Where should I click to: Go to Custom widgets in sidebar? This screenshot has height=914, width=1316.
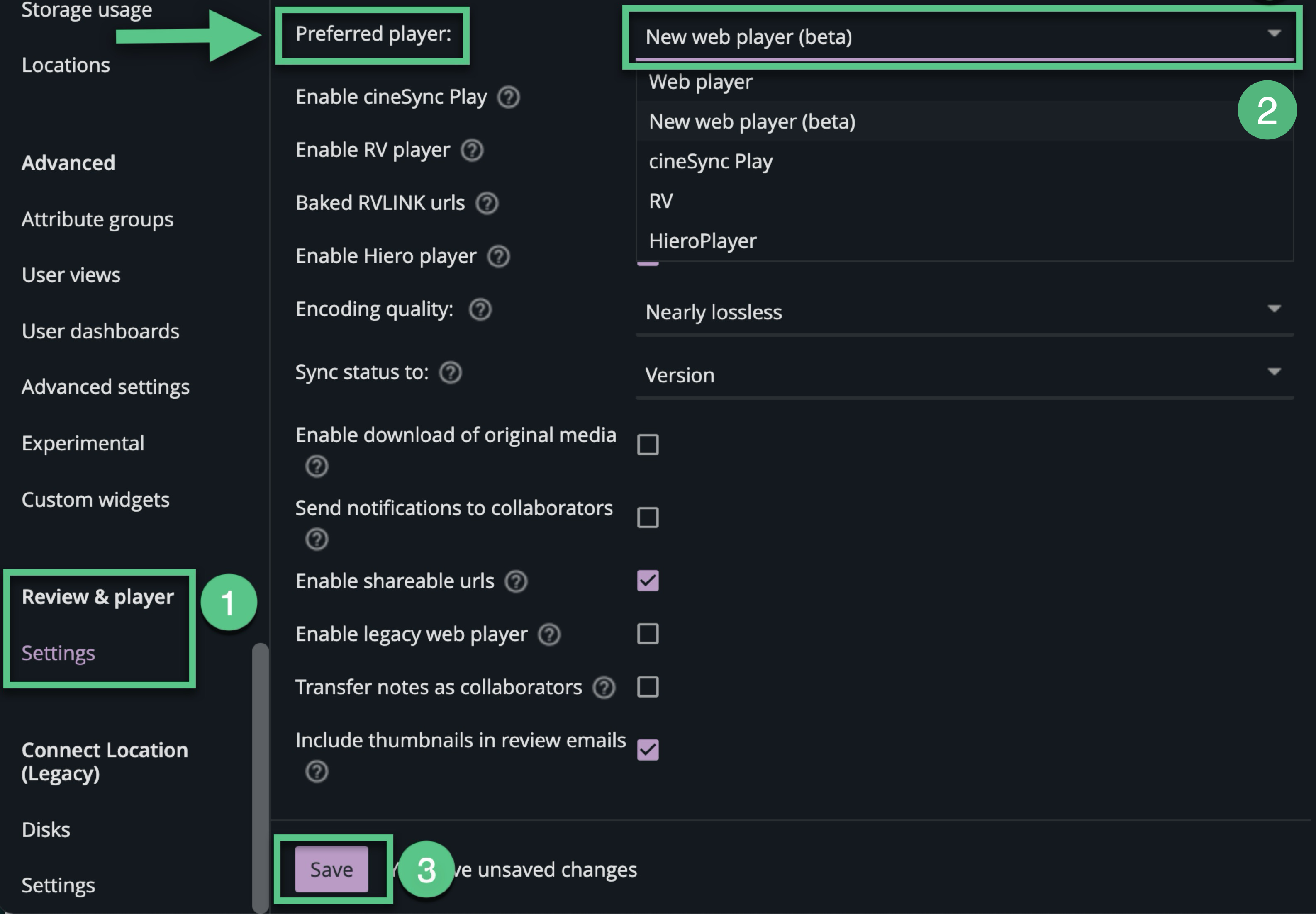tap(96, 500)
